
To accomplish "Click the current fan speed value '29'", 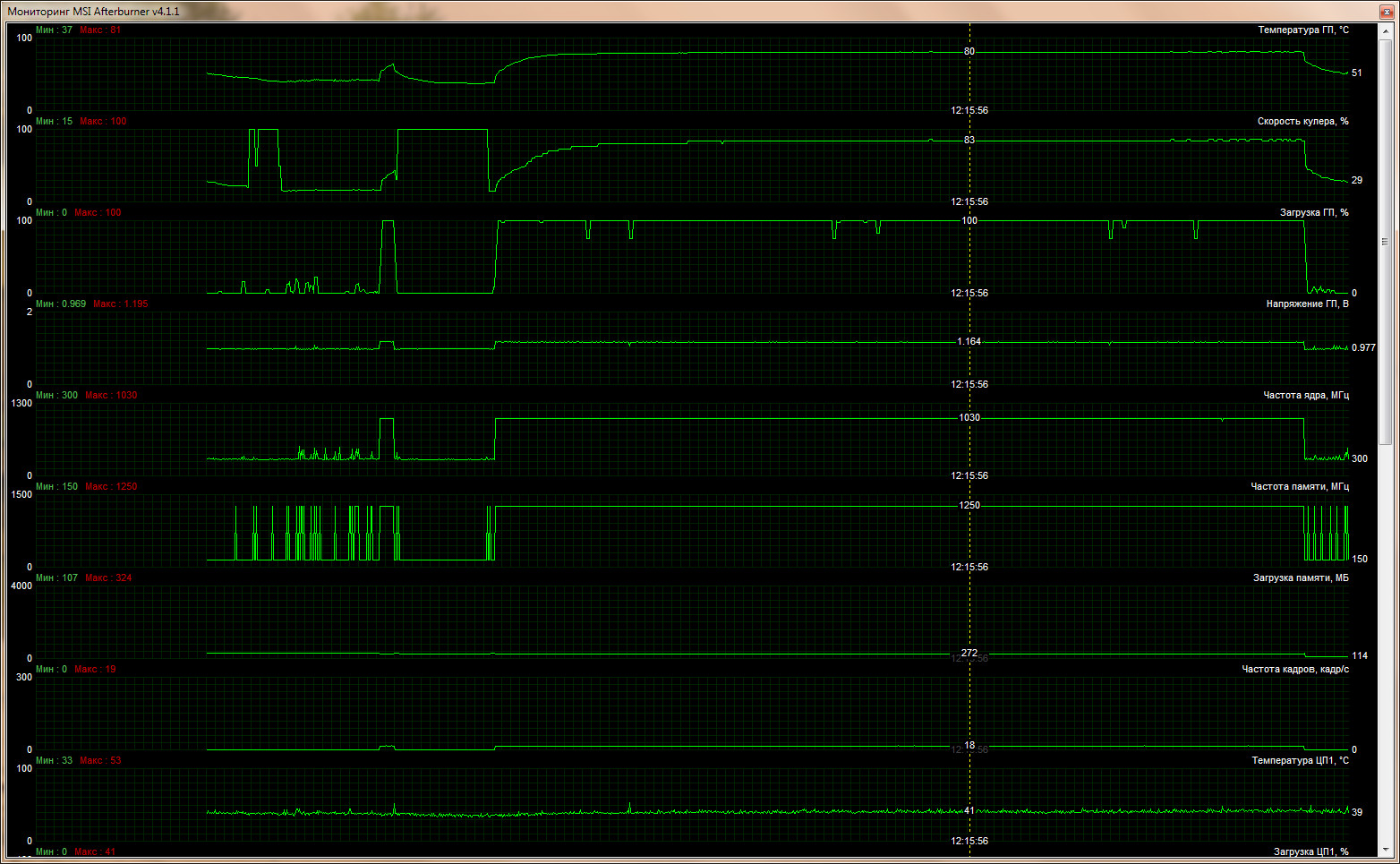I will coord(1357,181).
